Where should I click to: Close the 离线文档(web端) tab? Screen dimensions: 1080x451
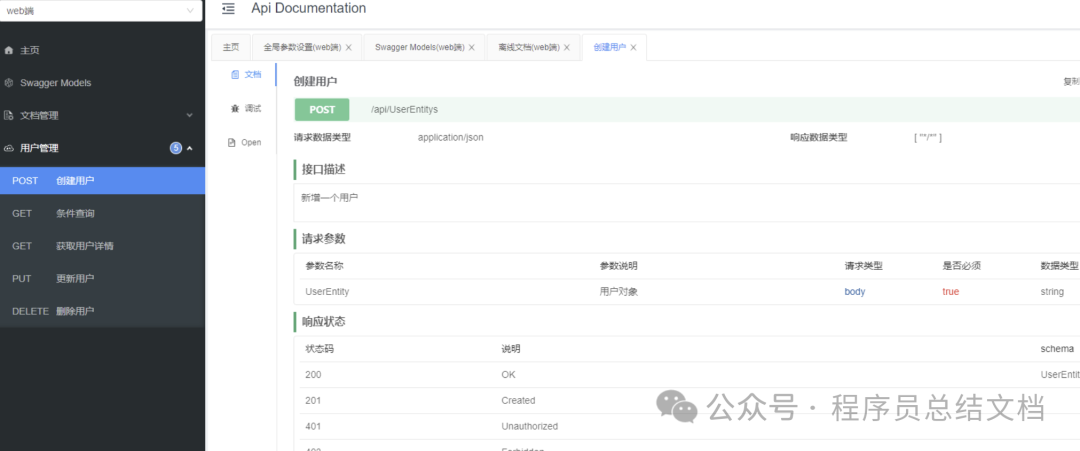coord(567,48)
